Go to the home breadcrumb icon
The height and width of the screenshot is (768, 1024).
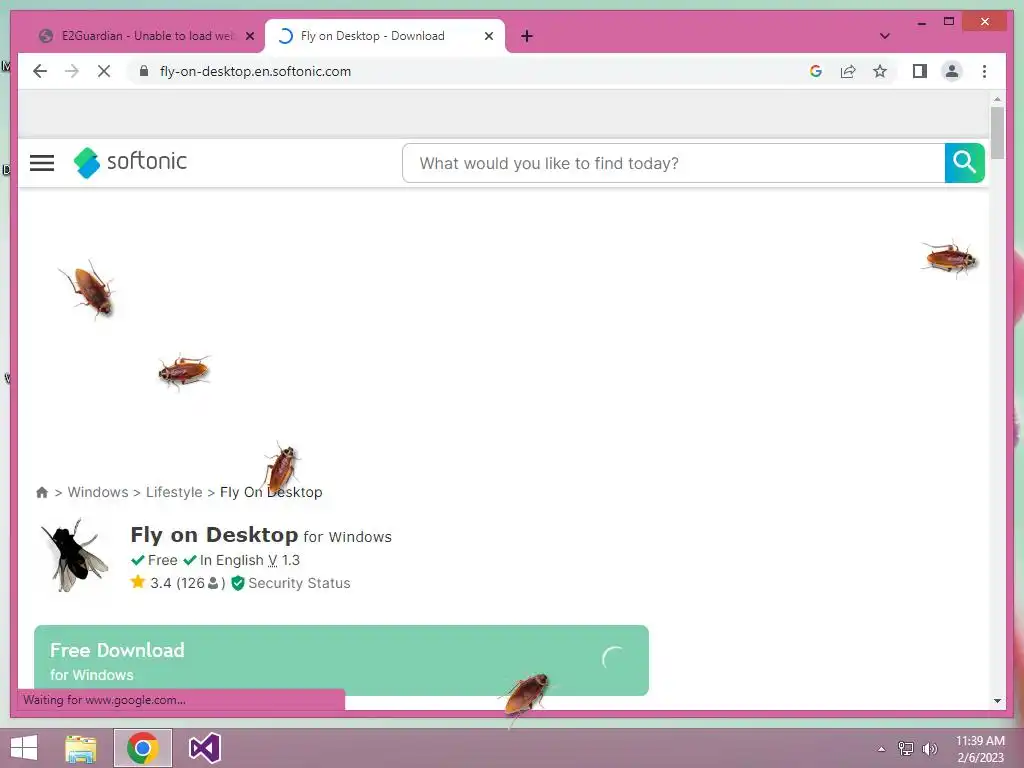(x=42, y=492)
